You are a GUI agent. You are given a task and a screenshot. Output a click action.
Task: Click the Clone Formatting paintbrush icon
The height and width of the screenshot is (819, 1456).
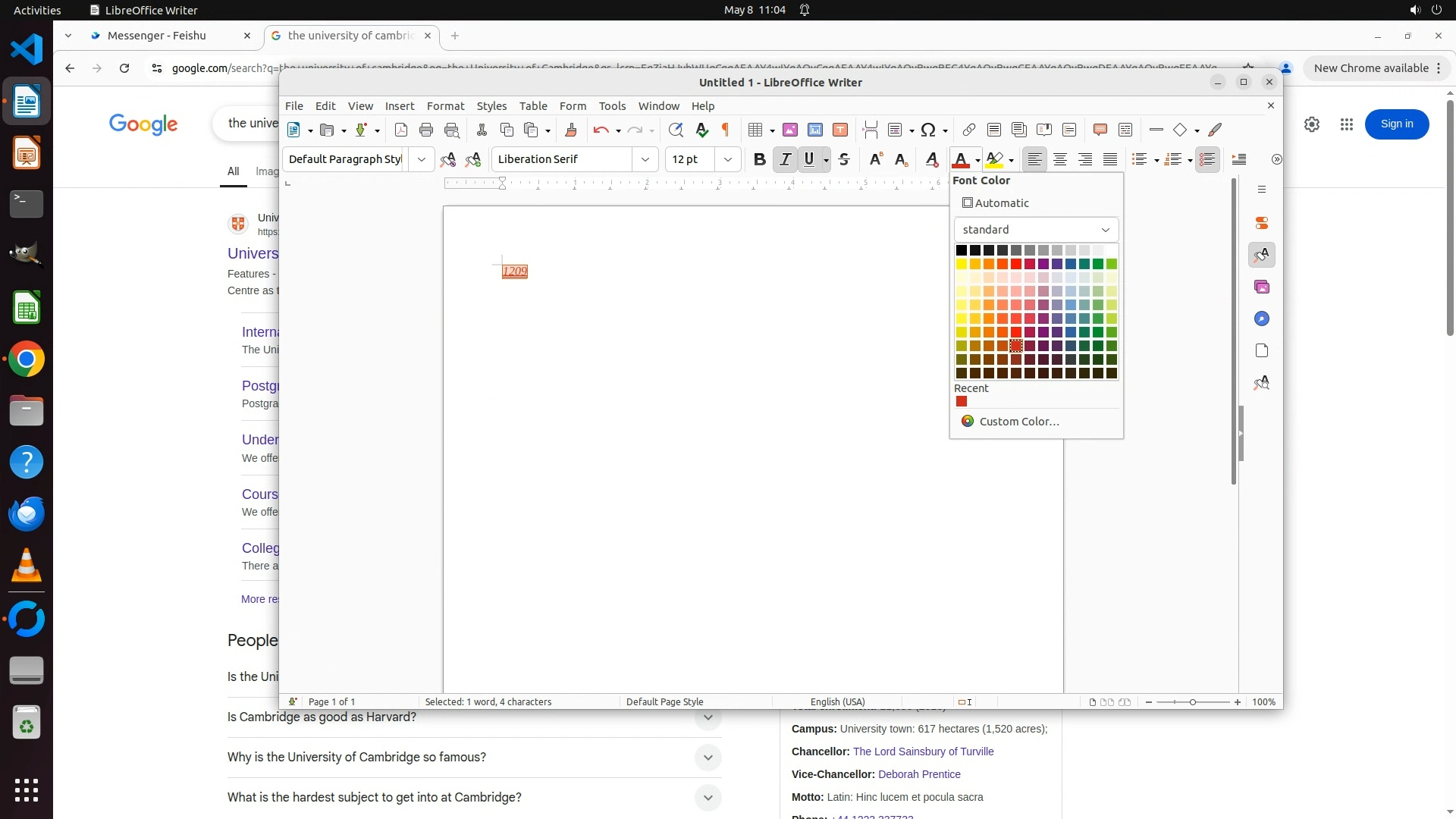click(x=571, y=130)
